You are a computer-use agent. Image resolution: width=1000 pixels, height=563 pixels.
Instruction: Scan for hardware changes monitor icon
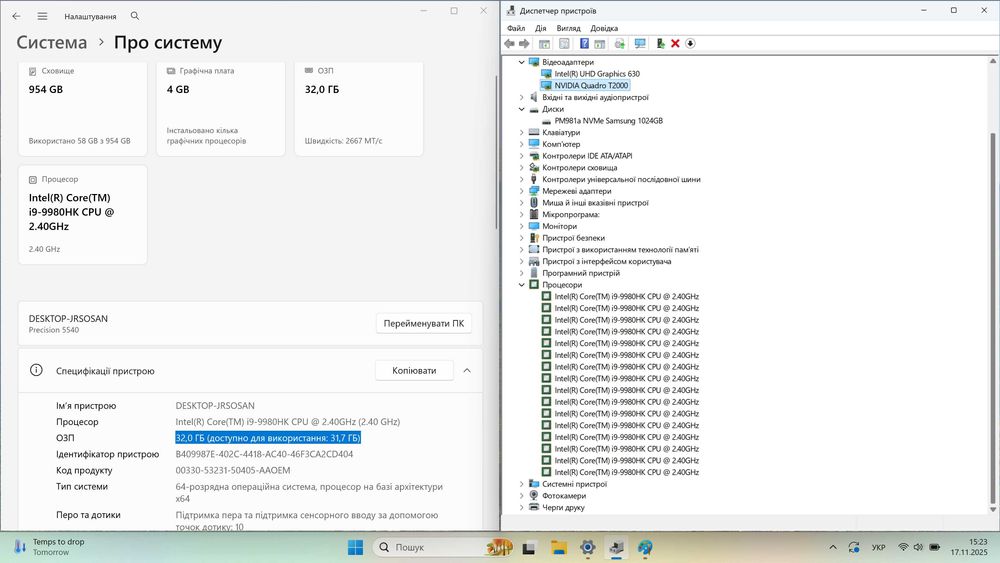[640, 43]
